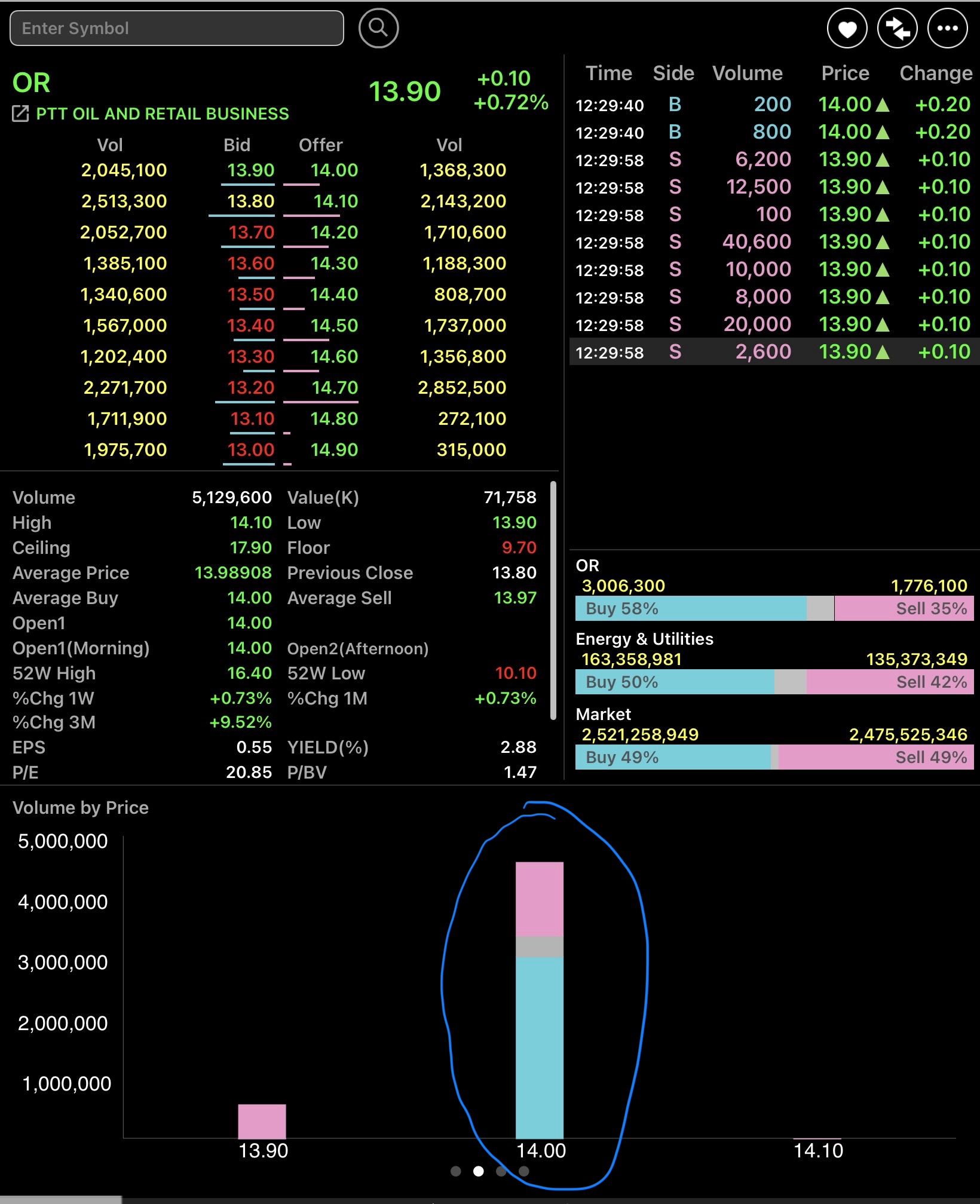
Task: Select the last price 13.90 header
Action: 405,92
